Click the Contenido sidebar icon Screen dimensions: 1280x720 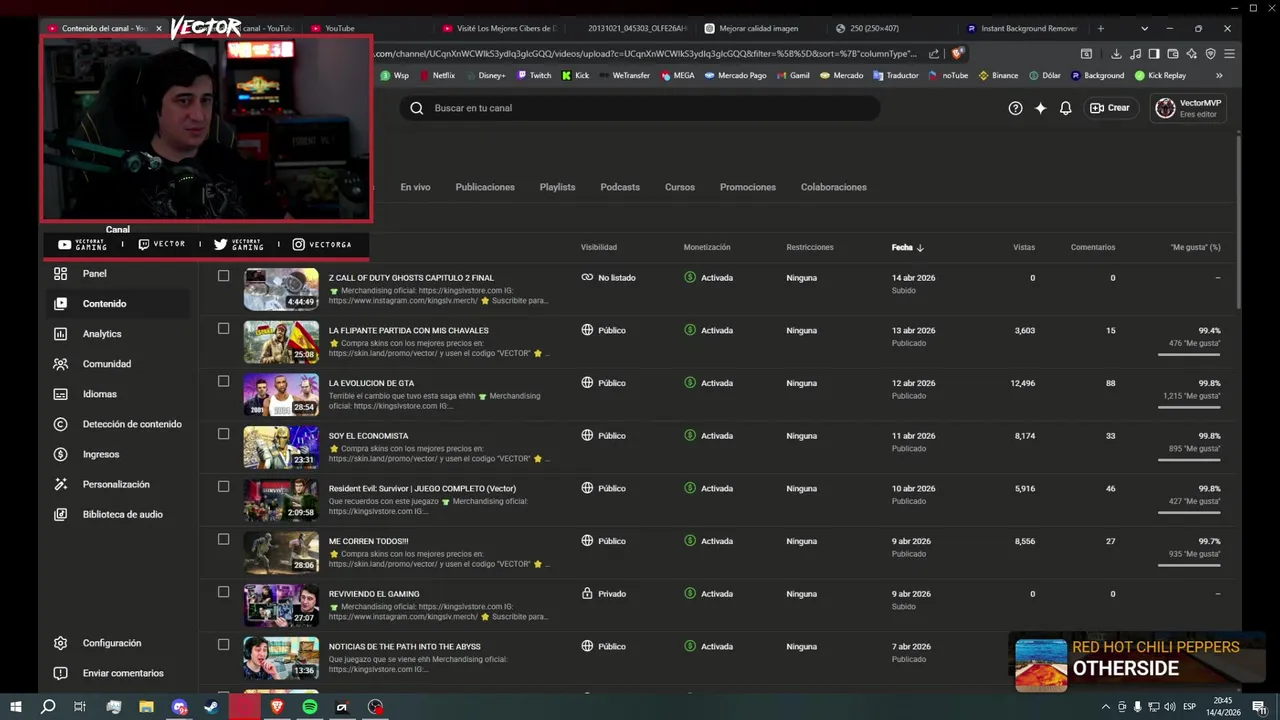(x=61, y=304)
